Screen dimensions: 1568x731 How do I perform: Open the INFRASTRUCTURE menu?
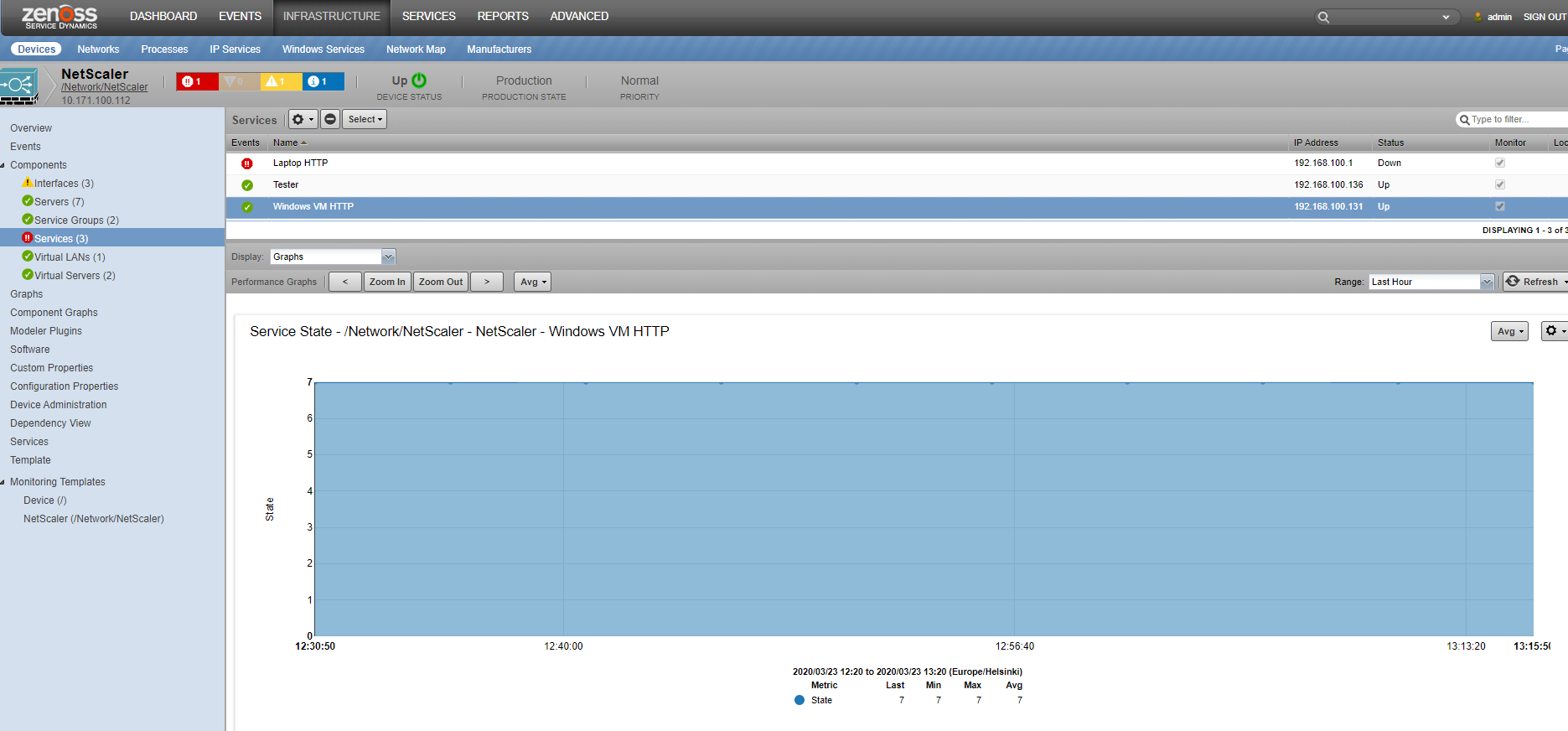coord(332,17)
